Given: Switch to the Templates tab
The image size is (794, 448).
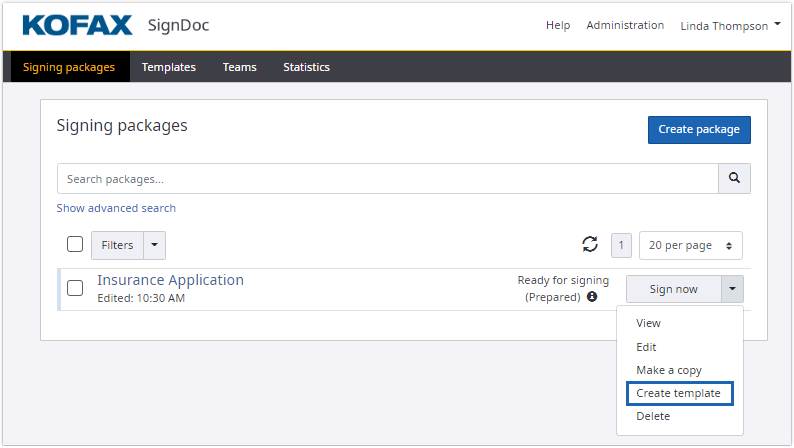Looking at the screenshot, I should 168,67.
